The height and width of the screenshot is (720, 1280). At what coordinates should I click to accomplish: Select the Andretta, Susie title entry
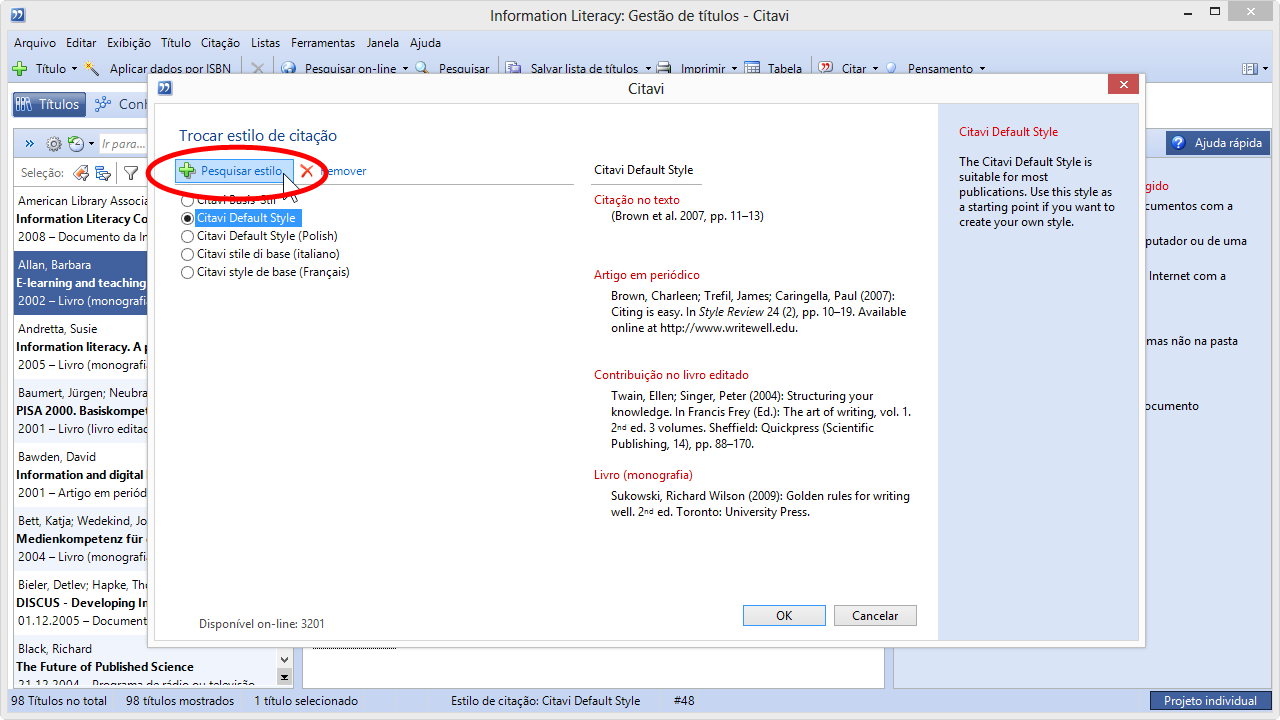[82, 347]
